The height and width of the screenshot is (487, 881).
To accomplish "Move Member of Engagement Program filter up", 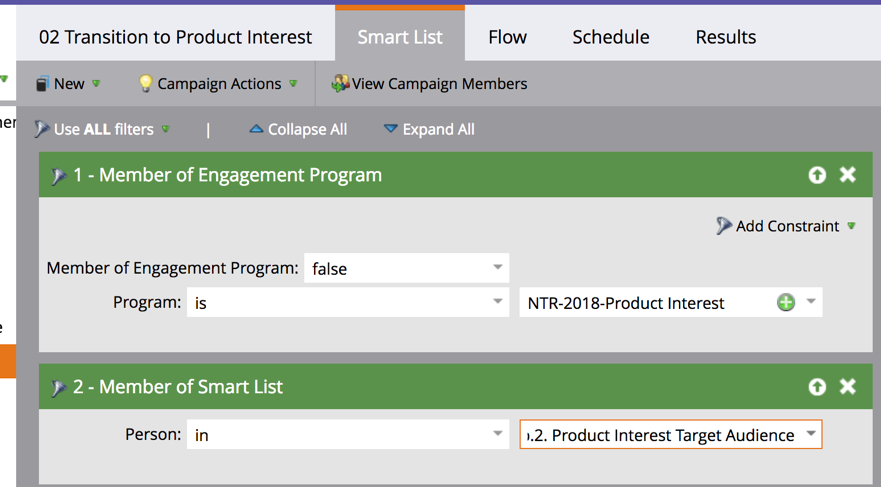I will click(x=817, y=175).
